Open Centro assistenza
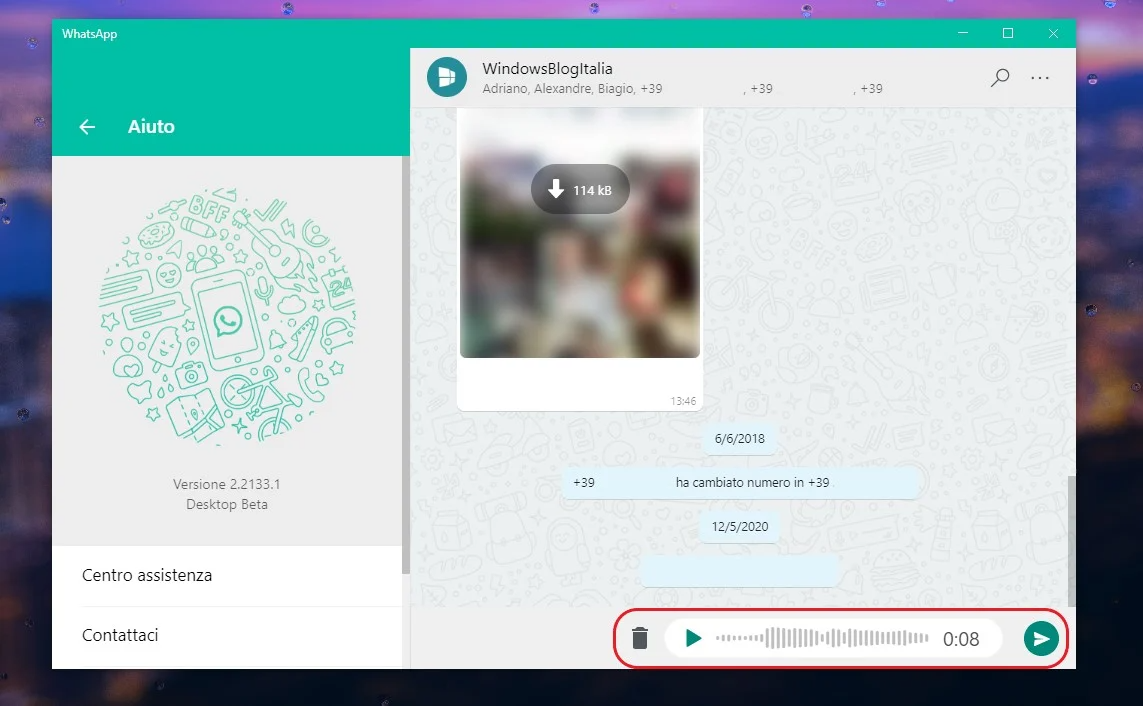 [146, 575]
